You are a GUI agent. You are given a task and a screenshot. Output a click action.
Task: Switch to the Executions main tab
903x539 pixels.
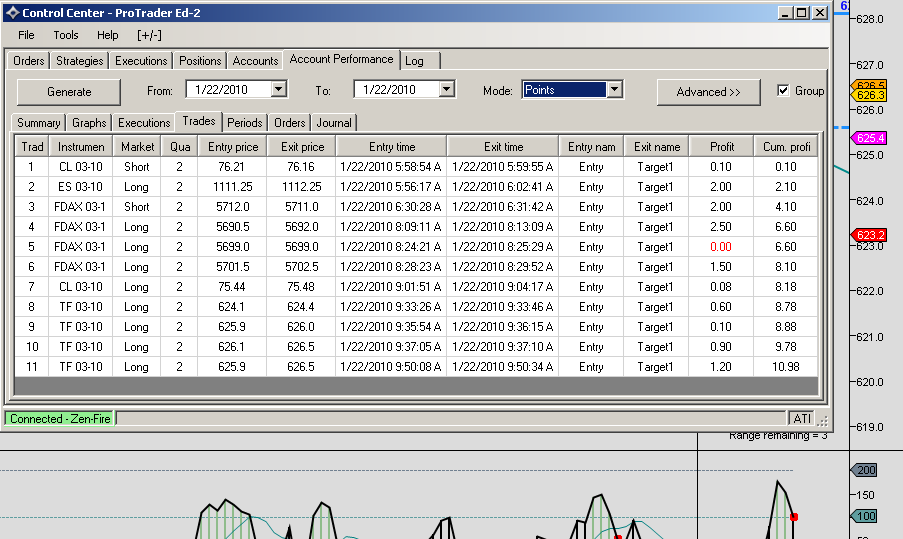click(141, 60)
